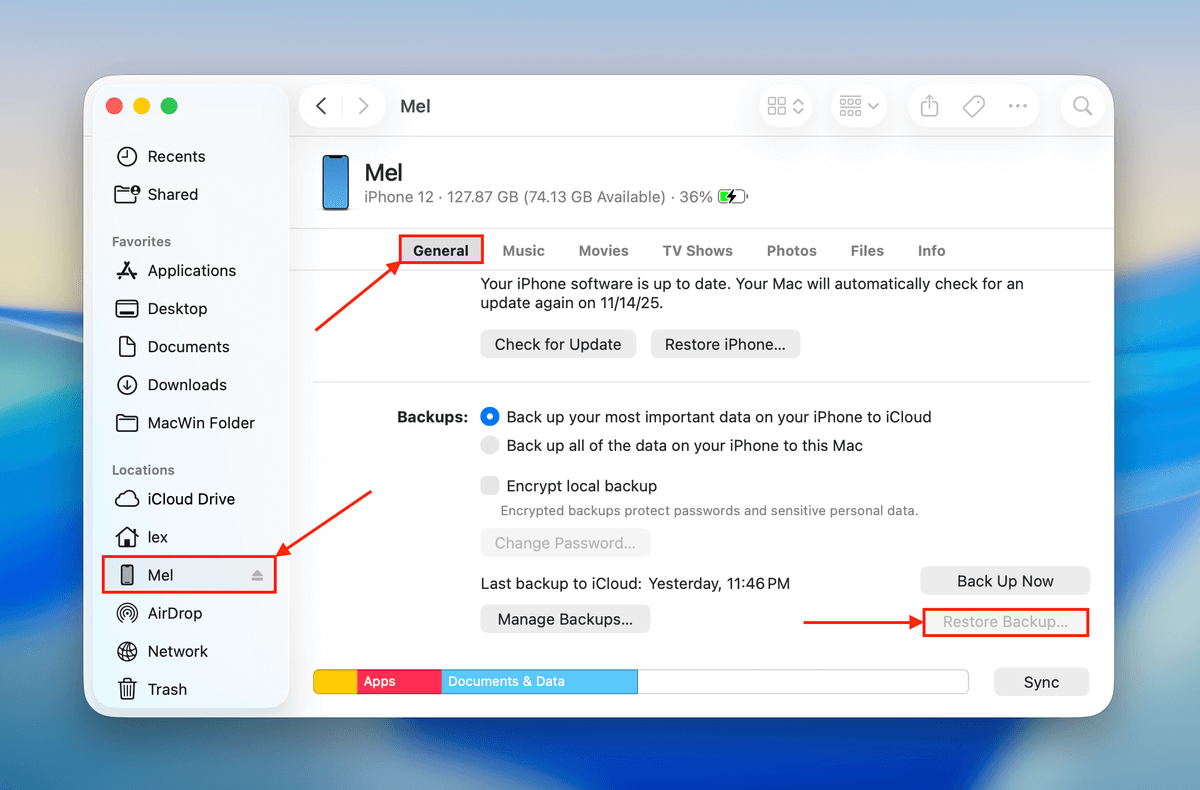Viewport: 1200px width, 790px height.
Task: Enable the Encrypt local backup checkbox
Action: click(489, 485)
